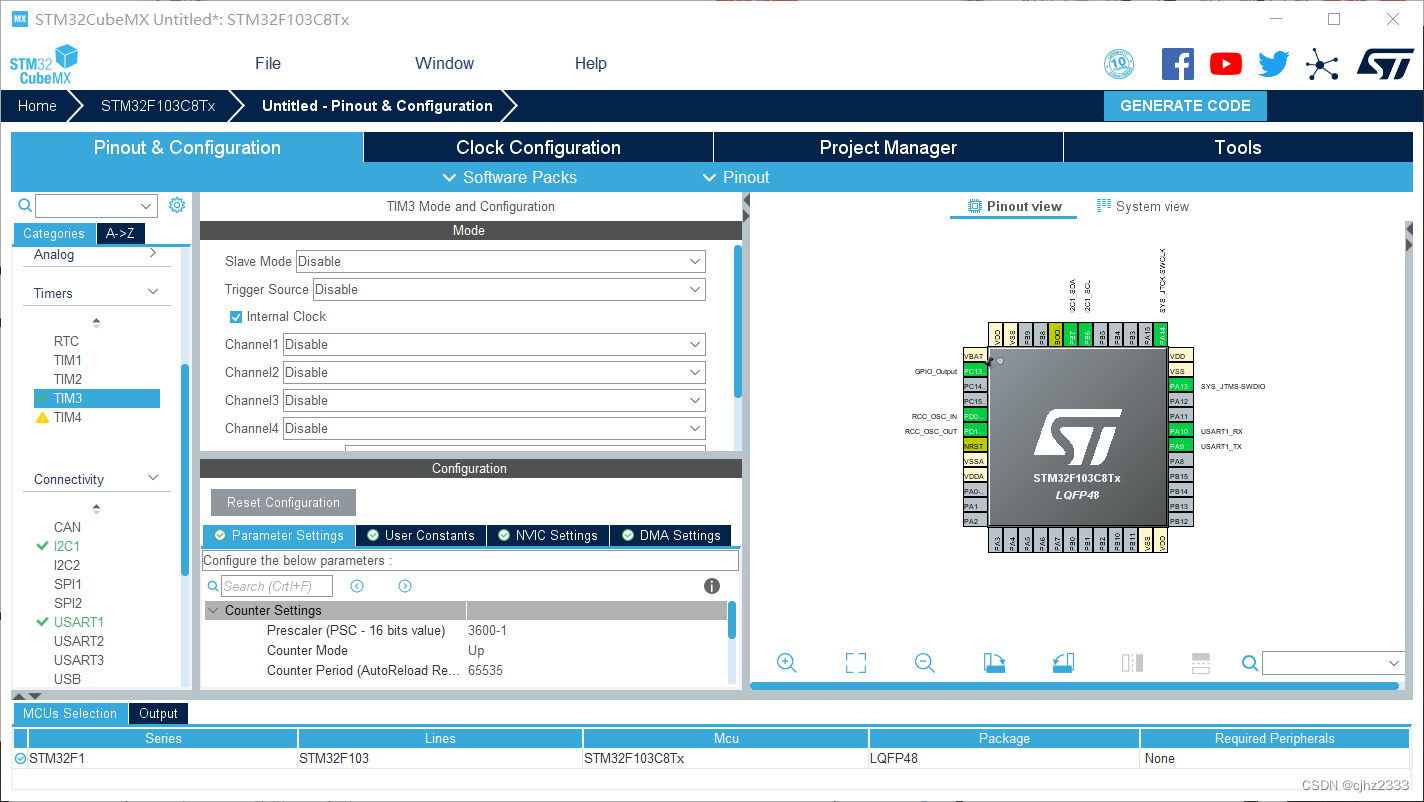Go to previous parameter search result
Image resolution: width=1424 pixels, height=802 pixels.
point(357,586)
